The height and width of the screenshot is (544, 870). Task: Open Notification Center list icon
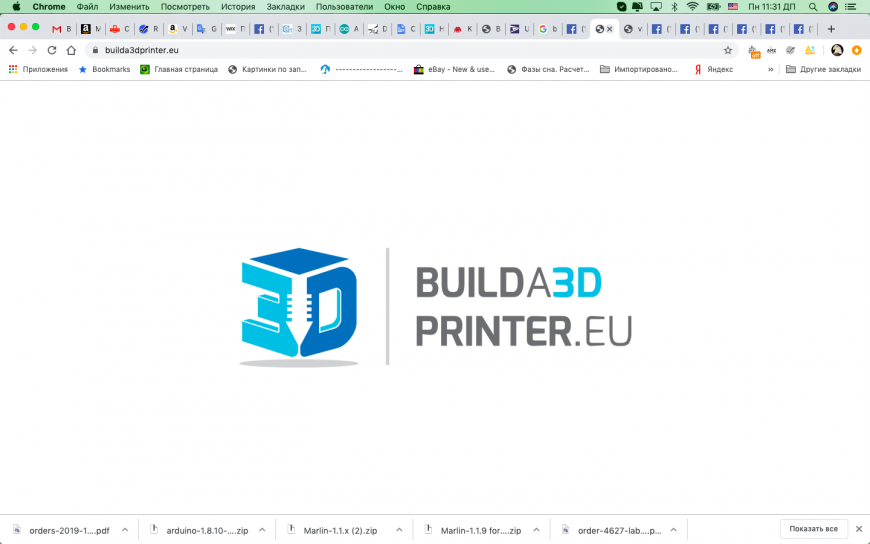[851, 7]
